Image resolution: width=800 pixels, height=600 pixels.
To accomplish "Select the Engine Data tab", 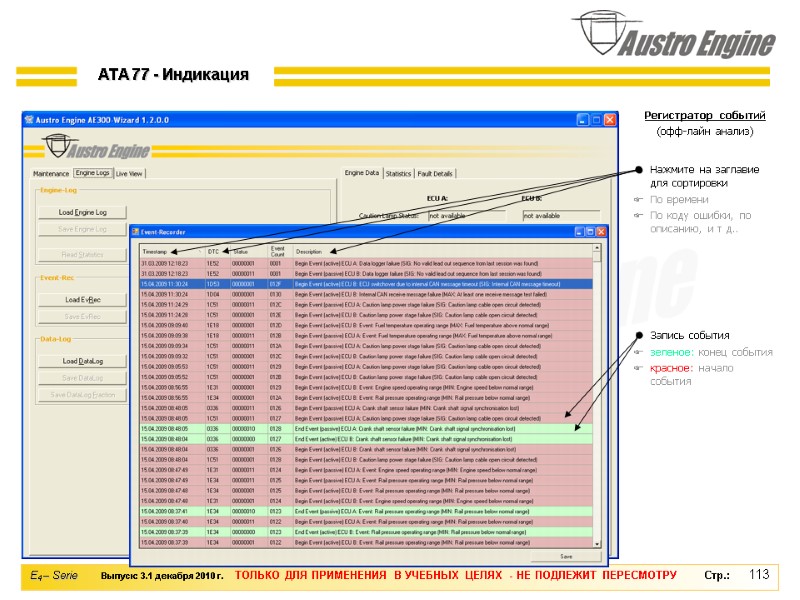I will point(362,173).
